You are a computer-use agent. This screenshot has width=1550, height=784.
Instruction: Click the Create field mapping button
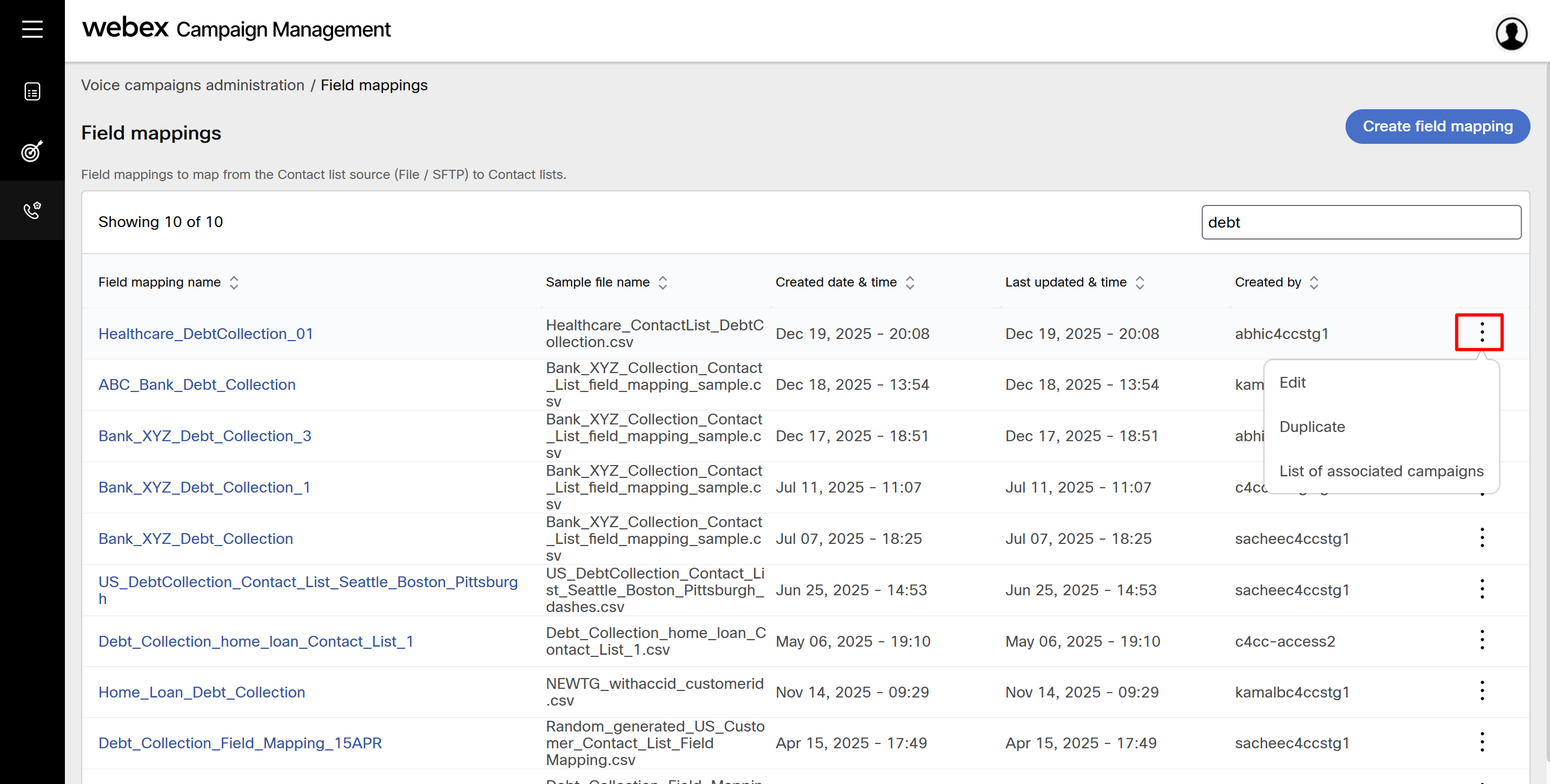tap(1437, 127)
